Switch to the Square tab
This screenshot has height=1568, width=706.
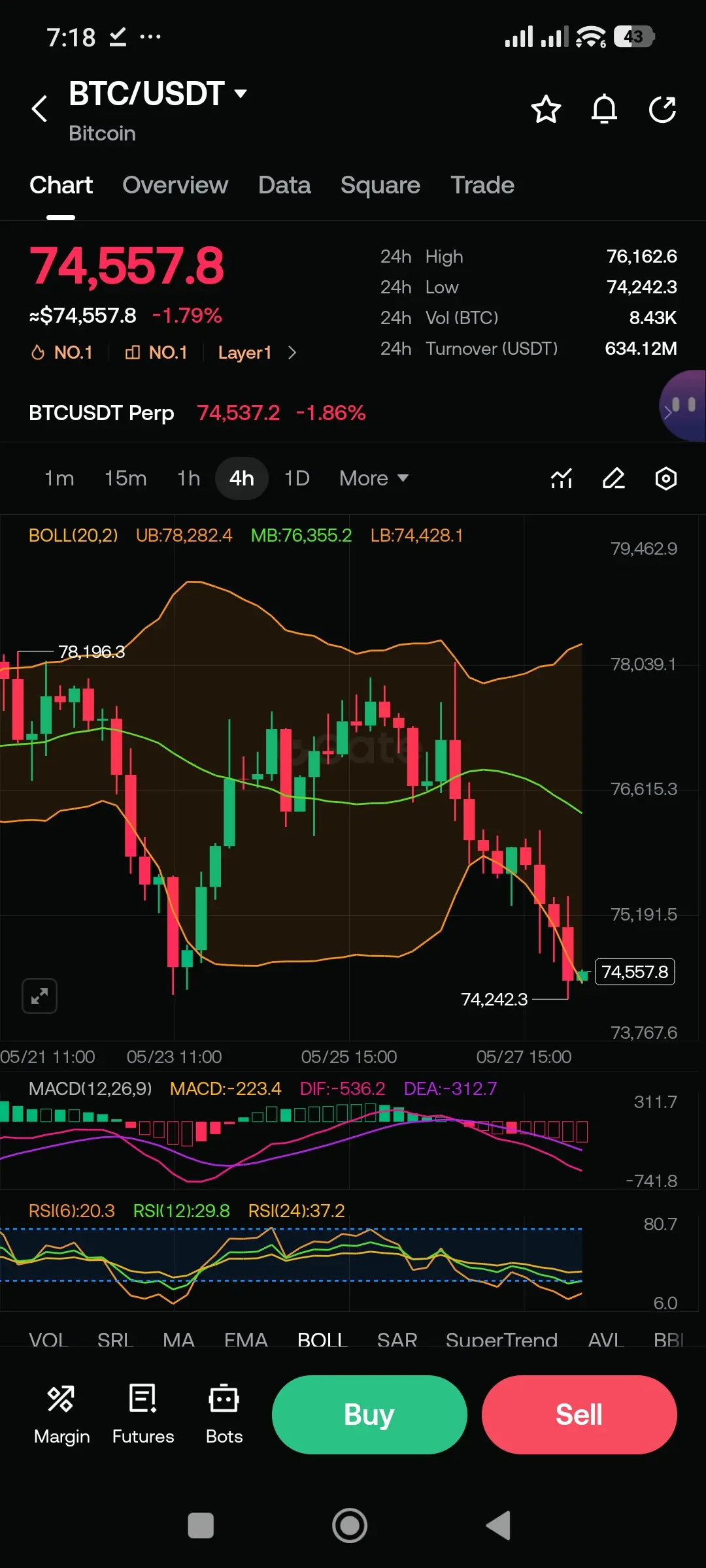(x=380, y=186)
